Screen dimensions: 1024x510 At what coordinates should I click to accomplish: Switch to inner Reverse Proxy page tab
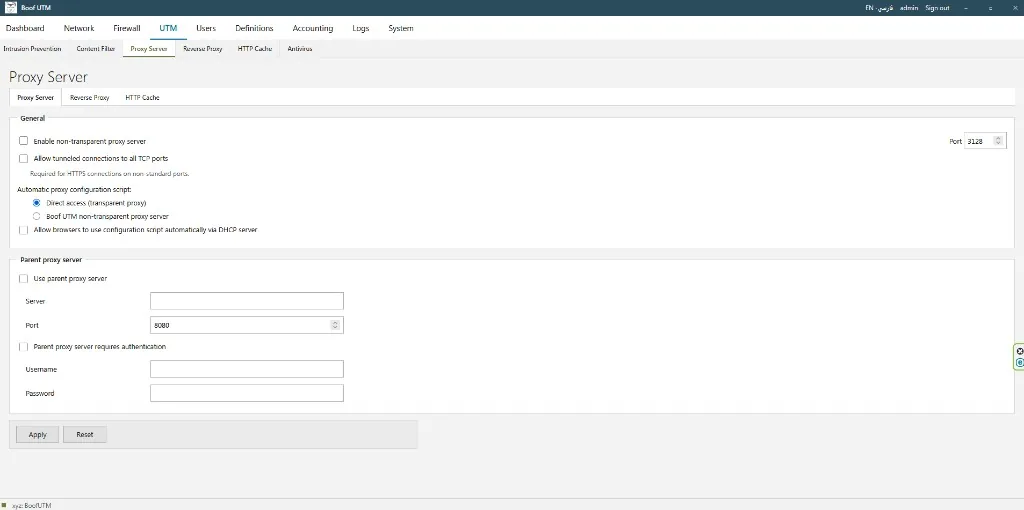click(x=89, y=97)
